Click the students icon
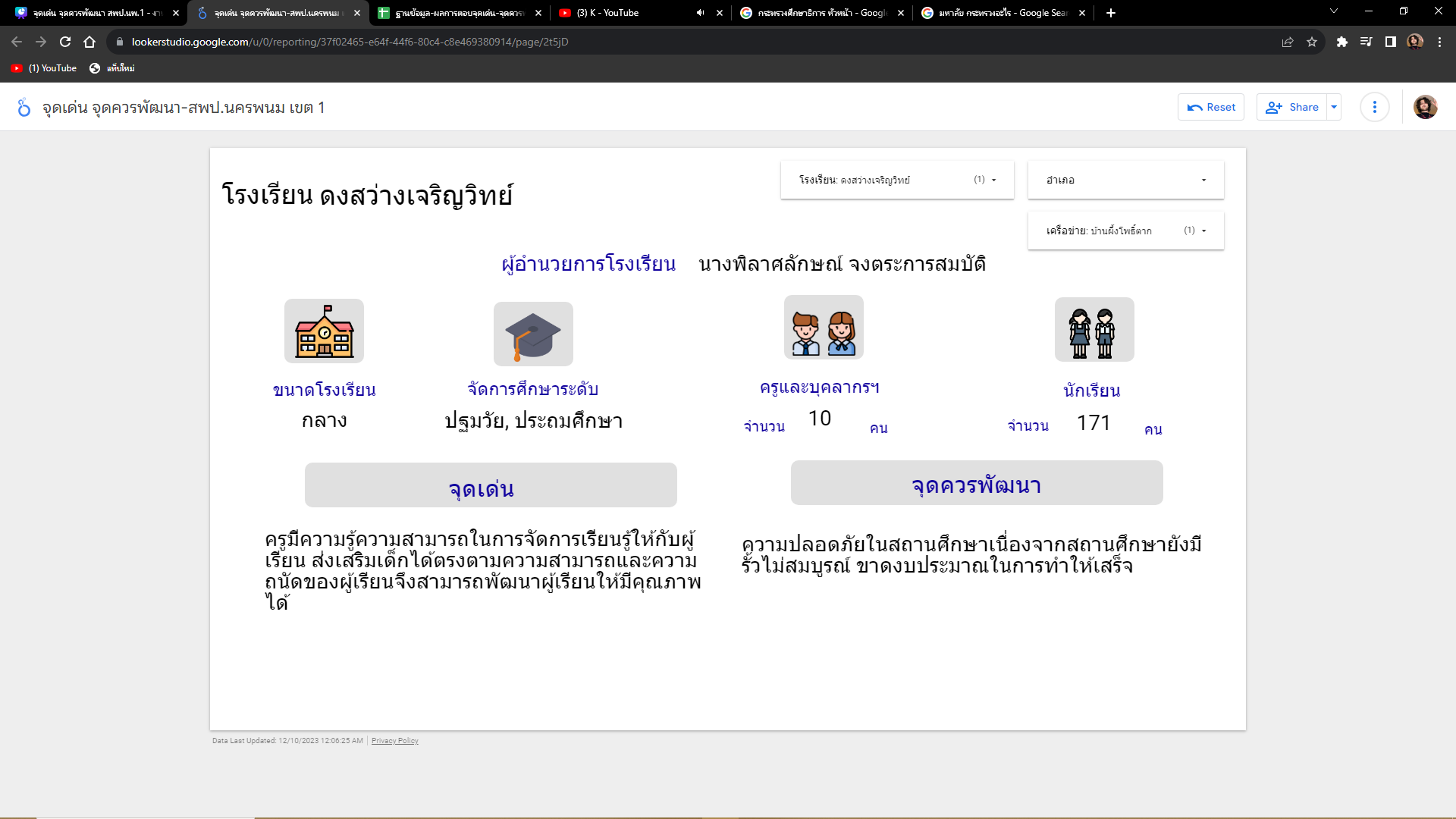1456x819 pixels. (x=1094, y=330)
